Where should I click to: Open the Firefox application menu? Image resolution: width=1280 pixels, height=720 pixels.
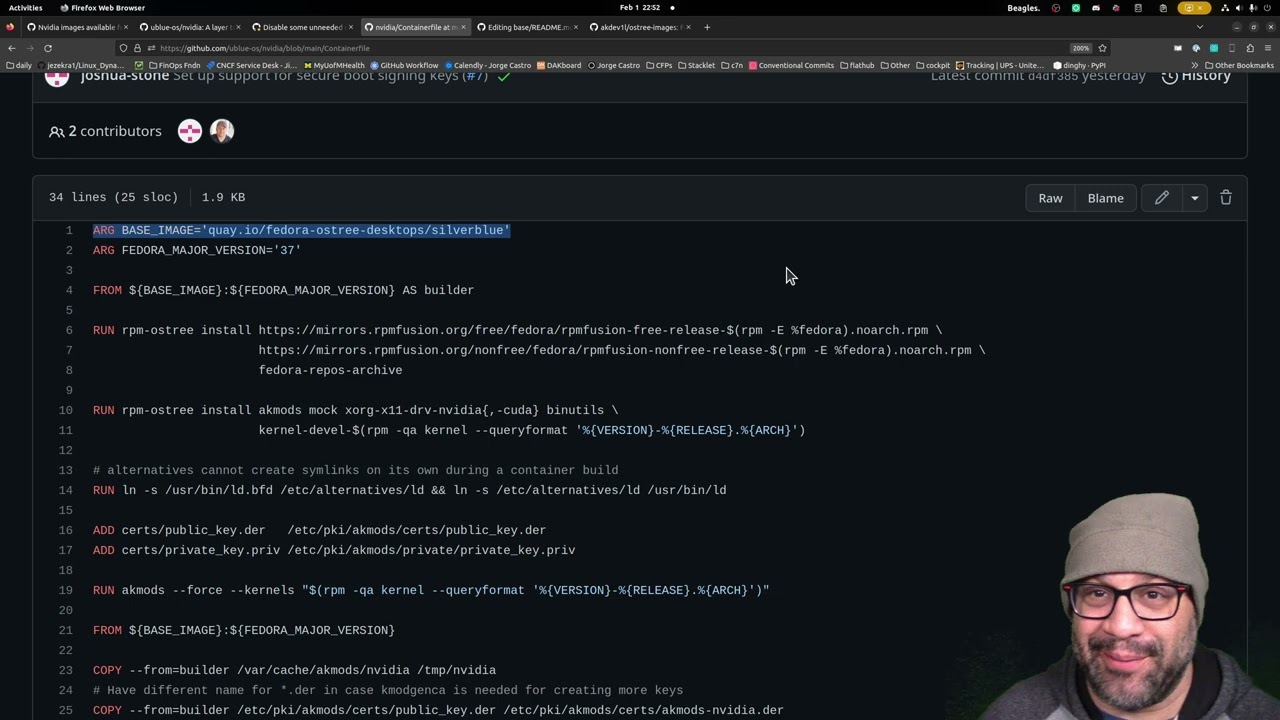[1268, 48]
